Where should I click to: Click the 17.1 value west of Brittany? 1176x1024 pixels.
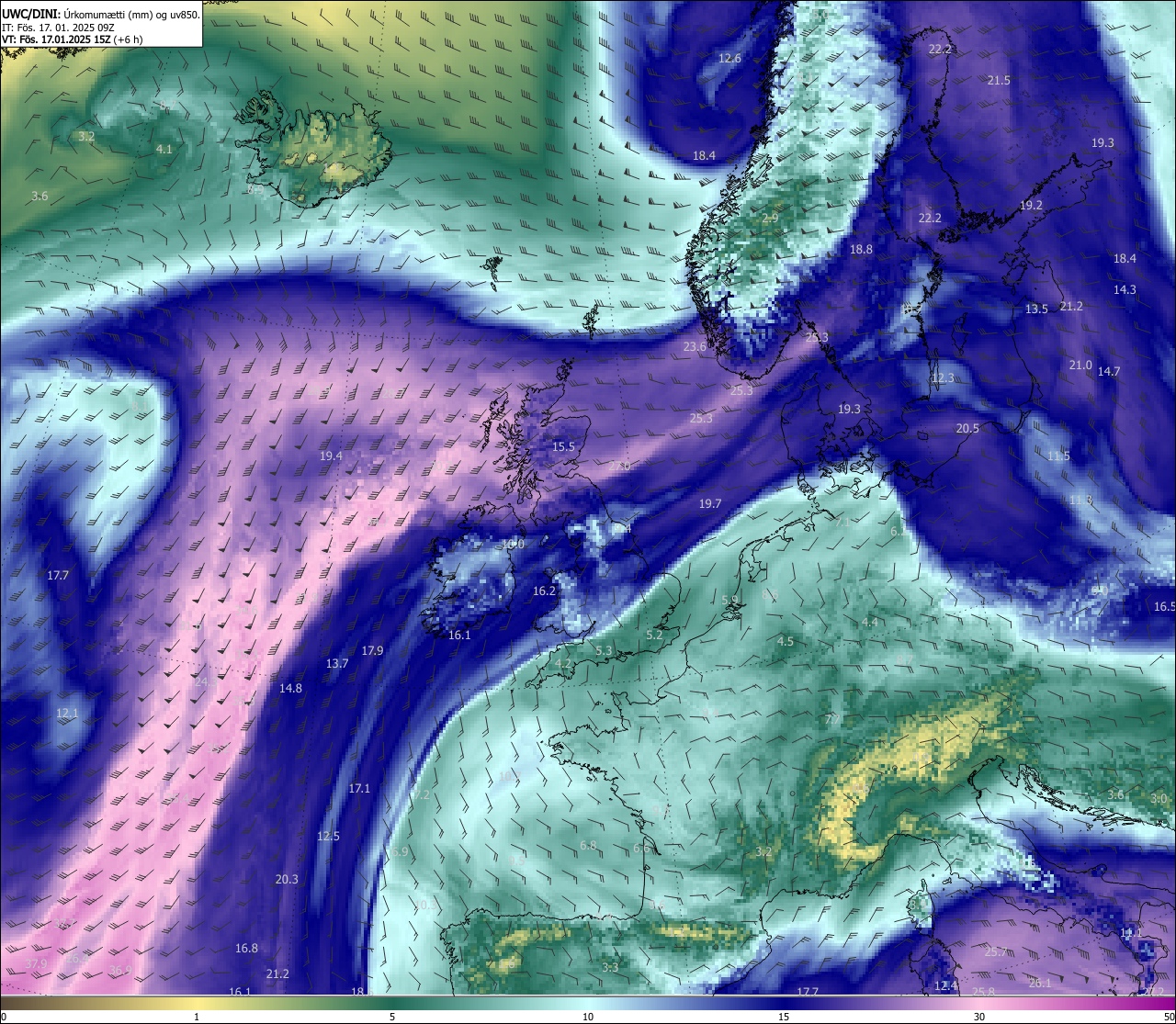359,788
